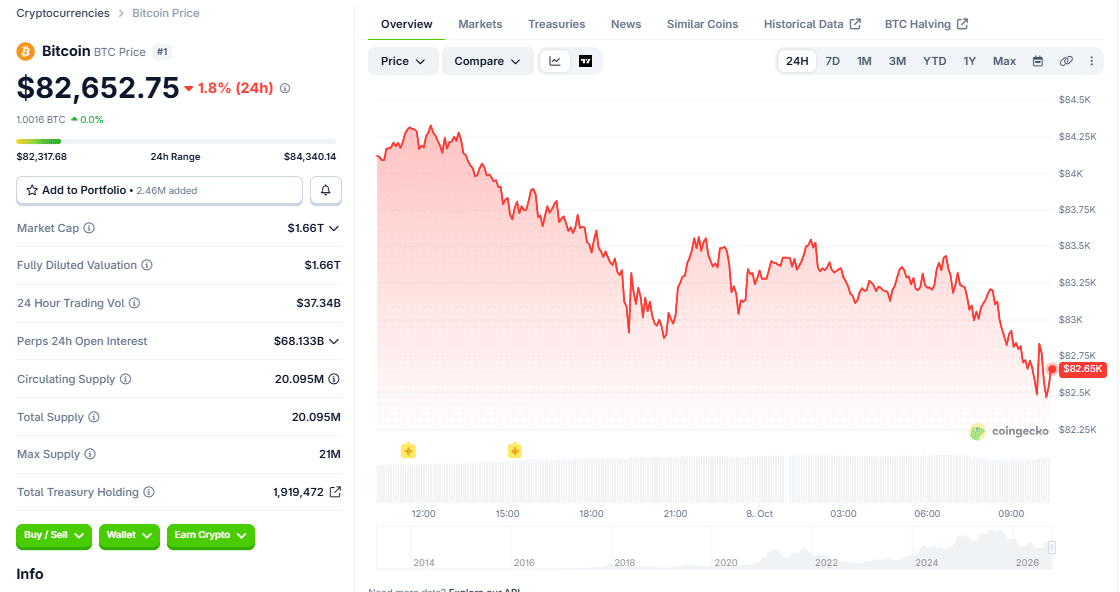
Task: Click the chart share link icon
Action: coord(1066,61)
